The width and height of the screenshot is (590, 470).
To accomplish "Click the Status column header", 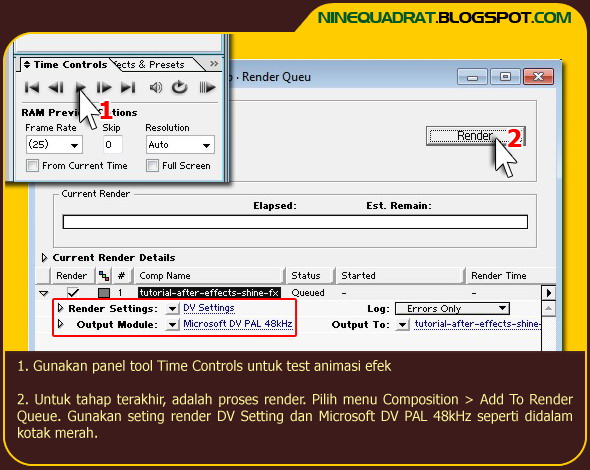I will (x=310, y=276).
